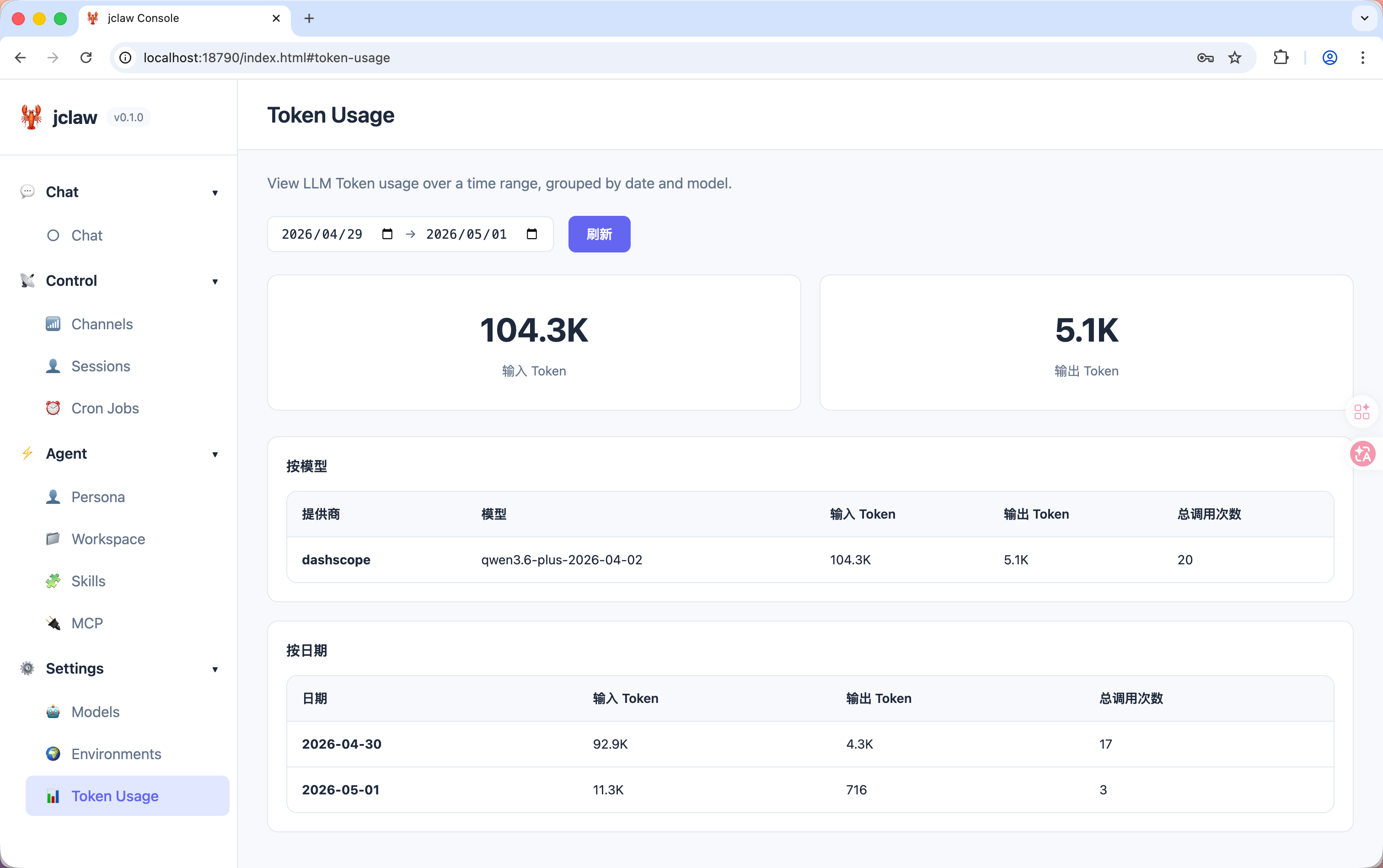Click the end date field 2026/05/01
Viewport: 1383px width, 868px height.
click(482, 234)
